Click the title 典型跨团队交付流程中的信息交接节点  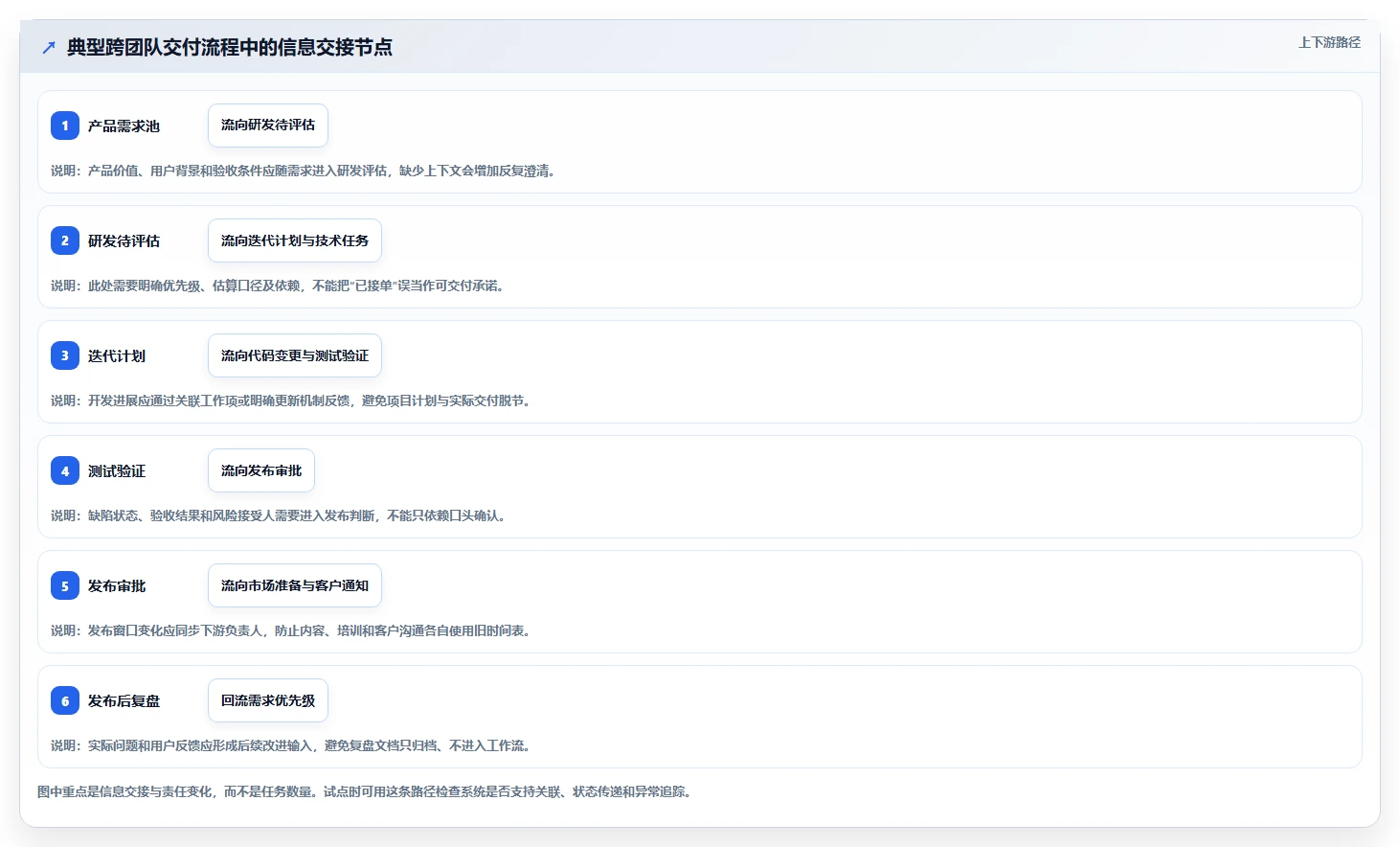coord(230,47)
